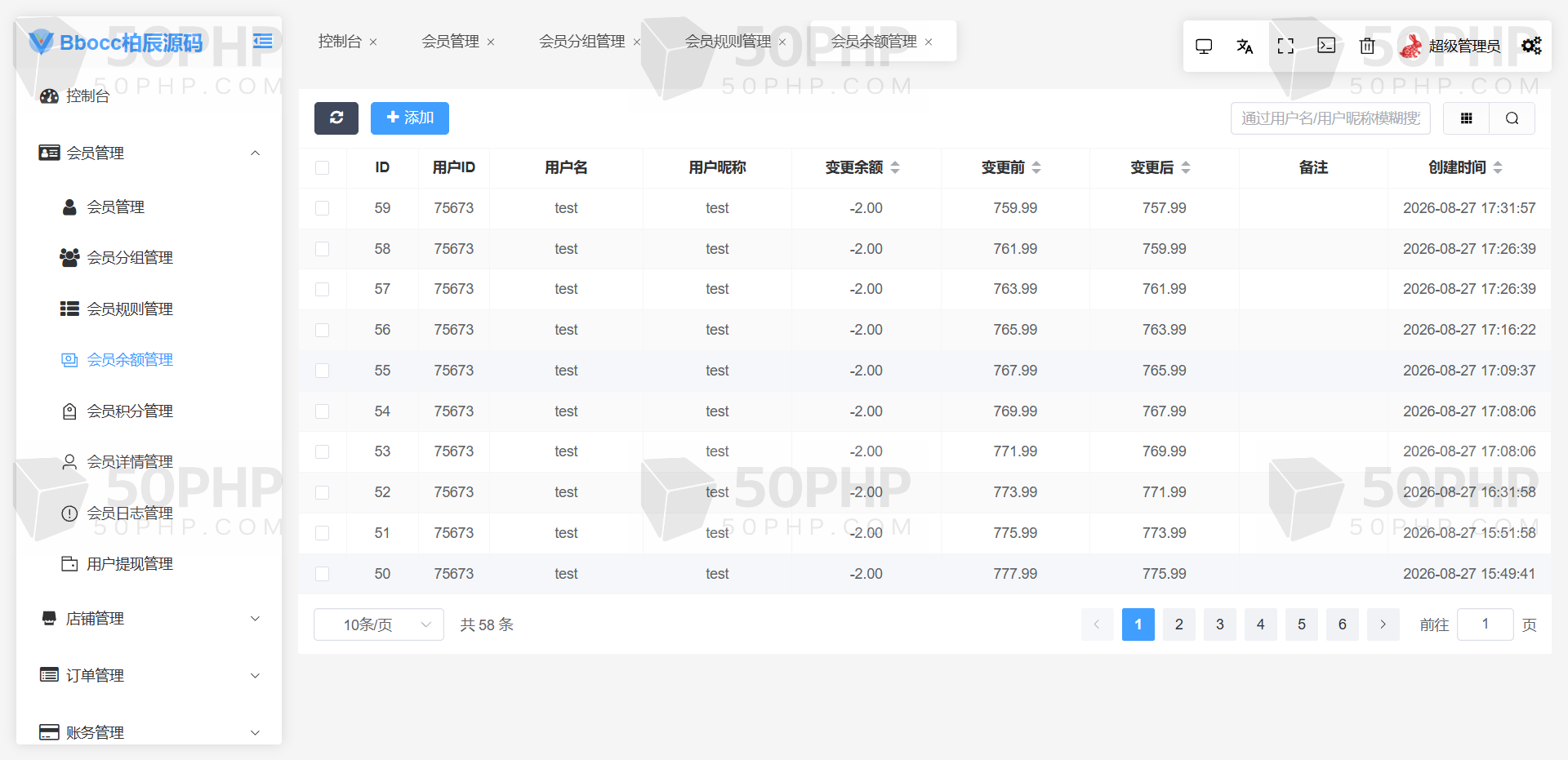The image size is (1568, 760).
Task: Open the terminal console icon
Action: [1326, 46]
